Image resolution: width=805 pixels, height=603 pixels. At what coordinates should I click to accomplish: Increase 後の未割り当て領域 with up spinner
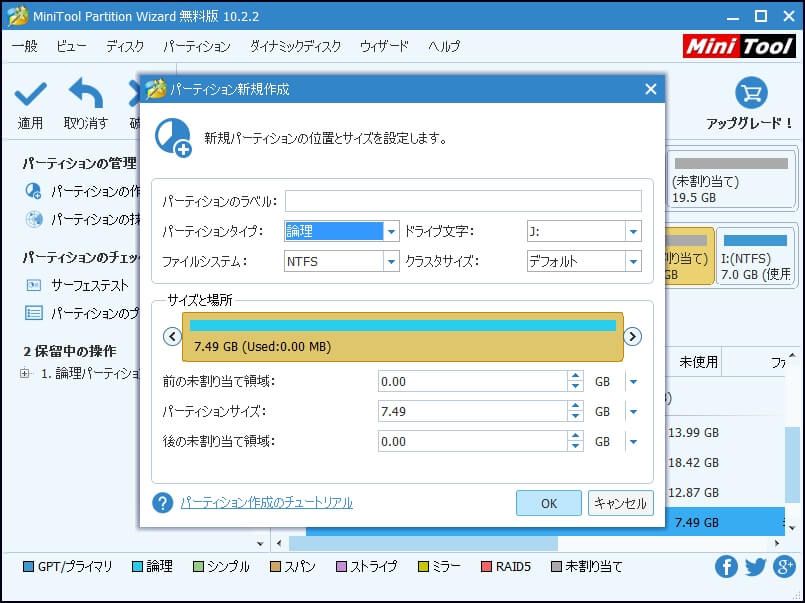[x=576, y=437]
